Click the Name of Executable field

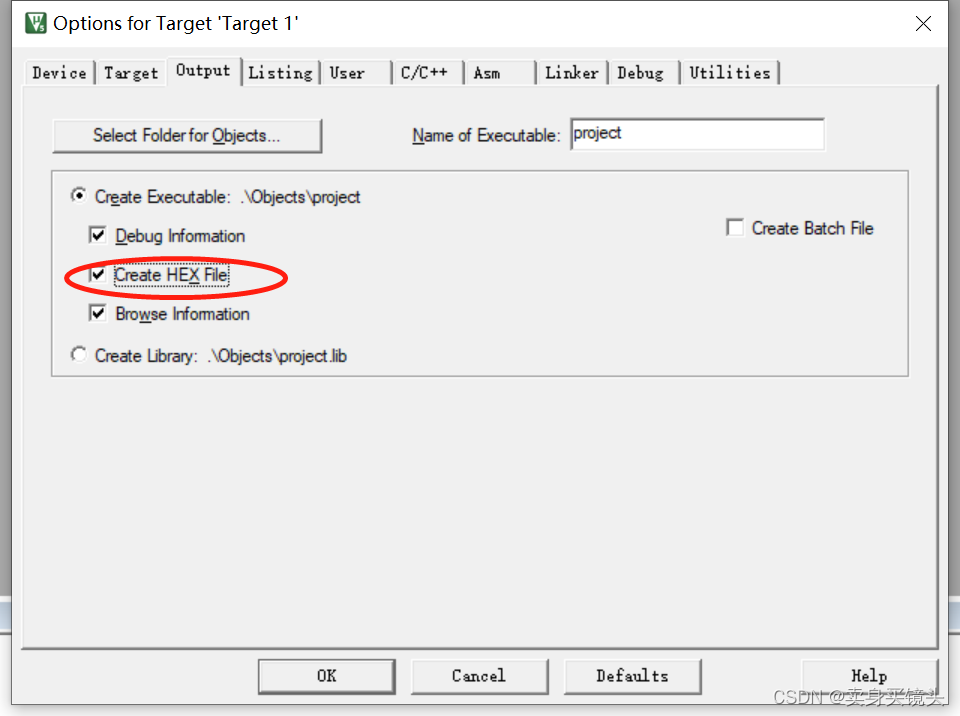(697, 134)
